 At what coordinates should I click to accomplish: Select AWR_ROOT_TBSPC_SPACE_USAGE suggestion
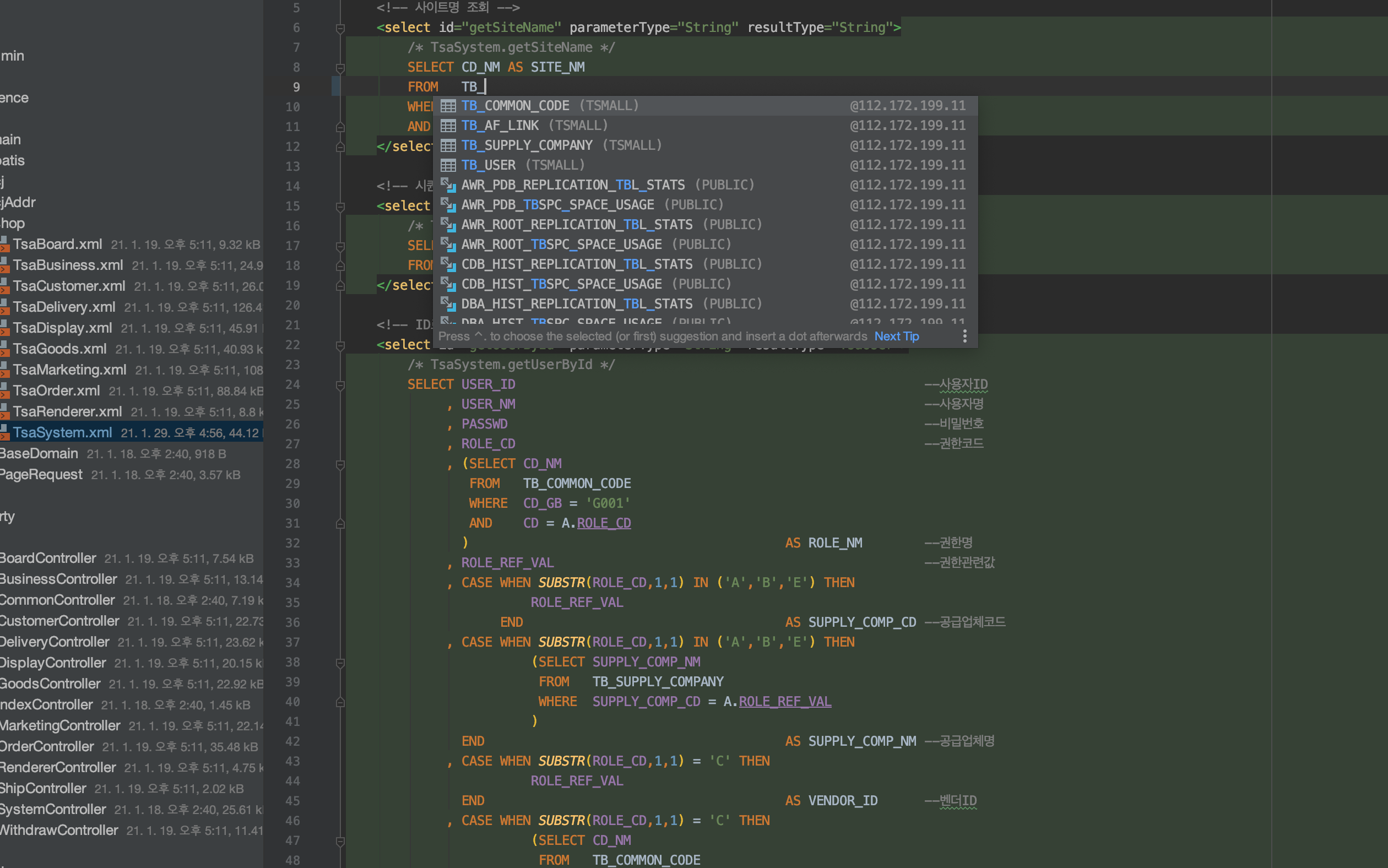pos(705,245)
